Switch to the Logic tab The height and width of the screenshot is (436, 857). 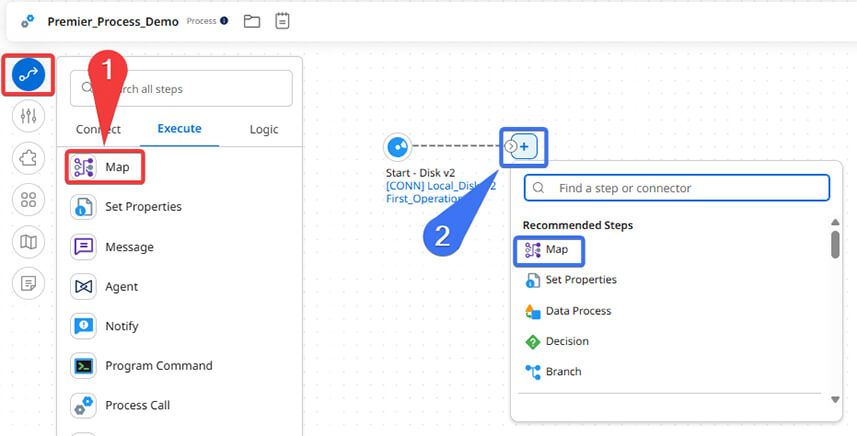point(264,129)
